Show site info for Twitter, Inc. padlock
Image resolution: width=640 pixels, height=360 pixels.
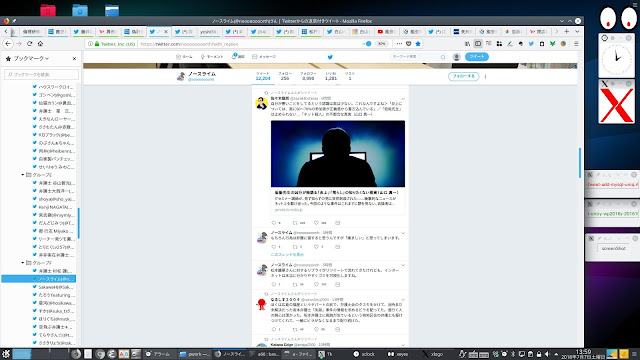pyautogui.click(x=97, y=44)
